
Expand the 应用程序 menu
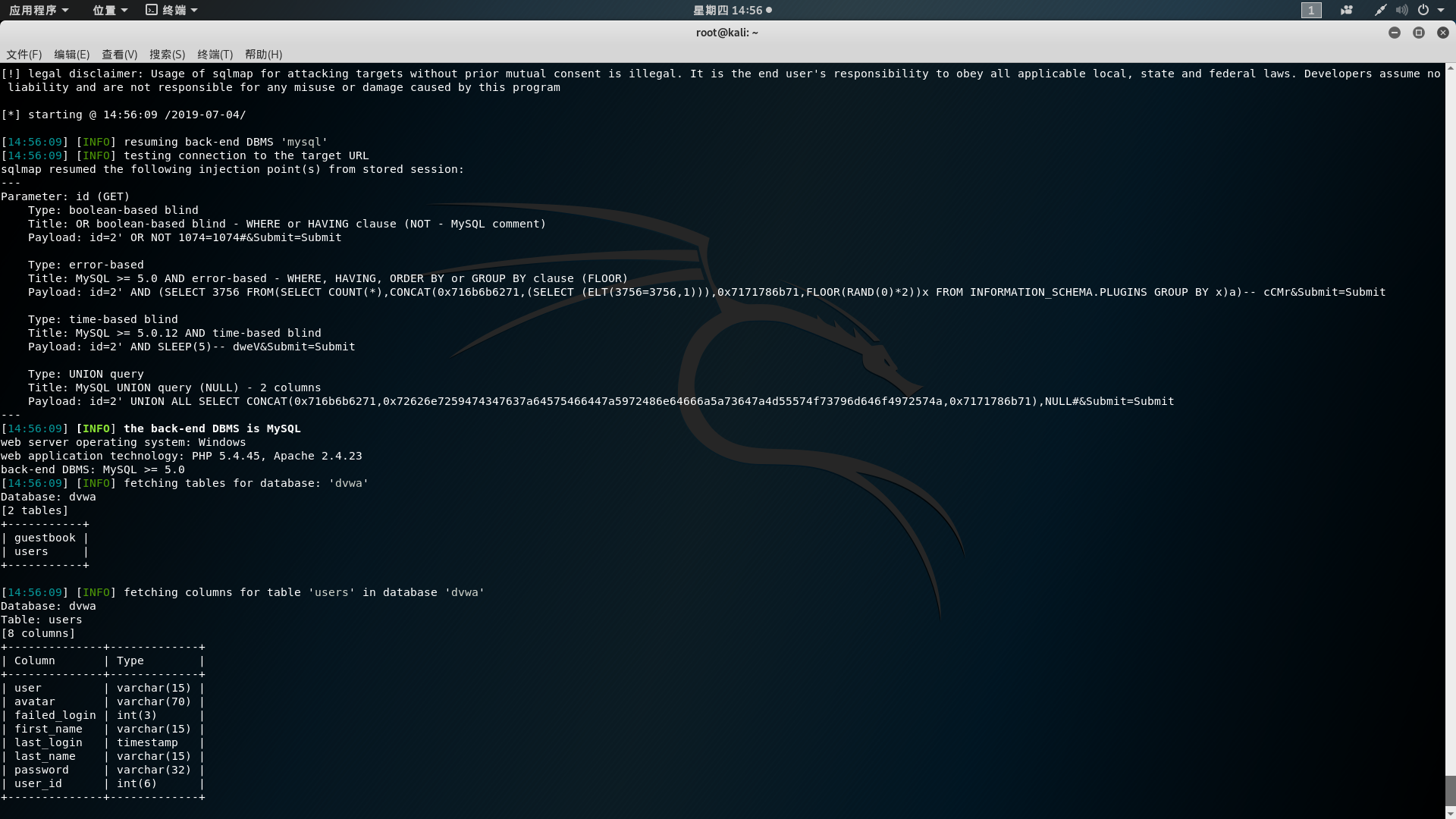[x=34, y=10]
